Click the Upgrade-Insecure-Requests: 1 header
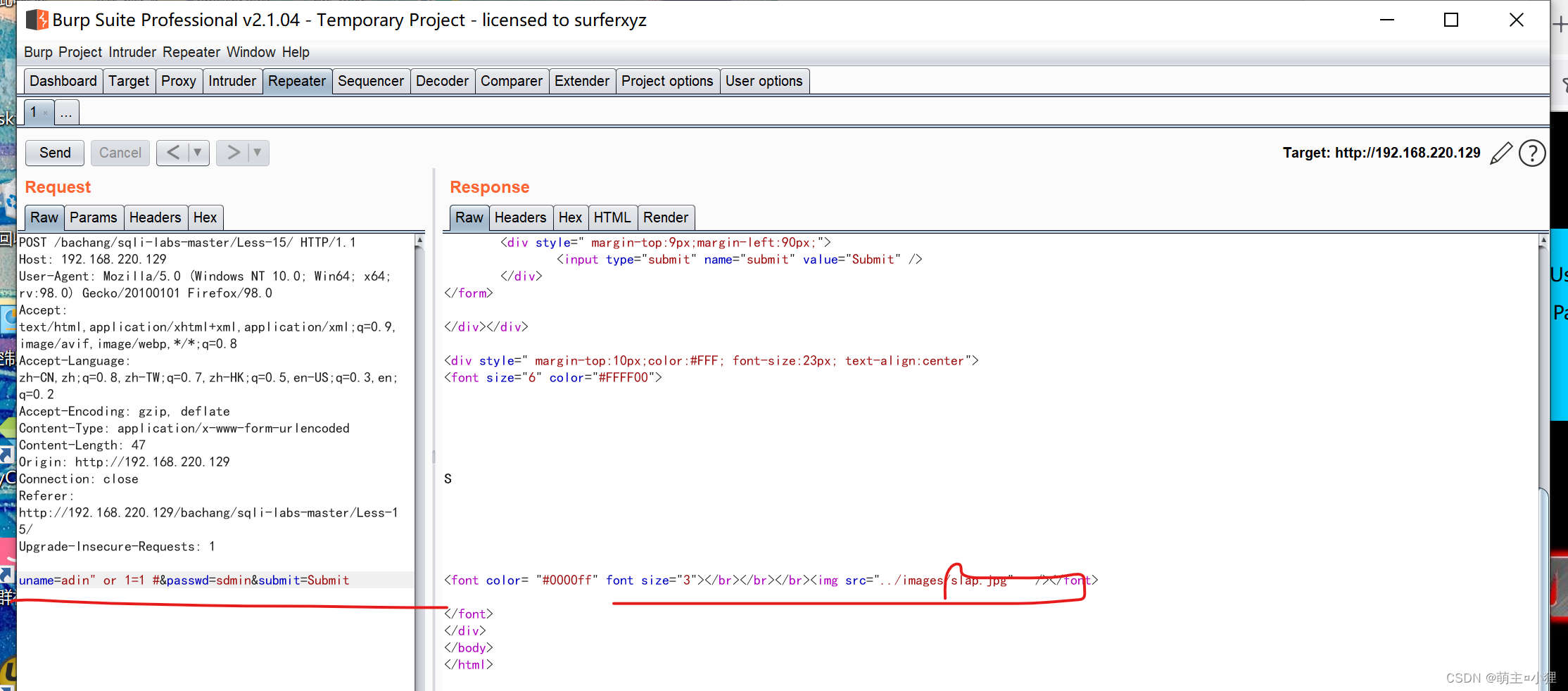This screenshot has height=691, width=1568. [x=118, y=546]
